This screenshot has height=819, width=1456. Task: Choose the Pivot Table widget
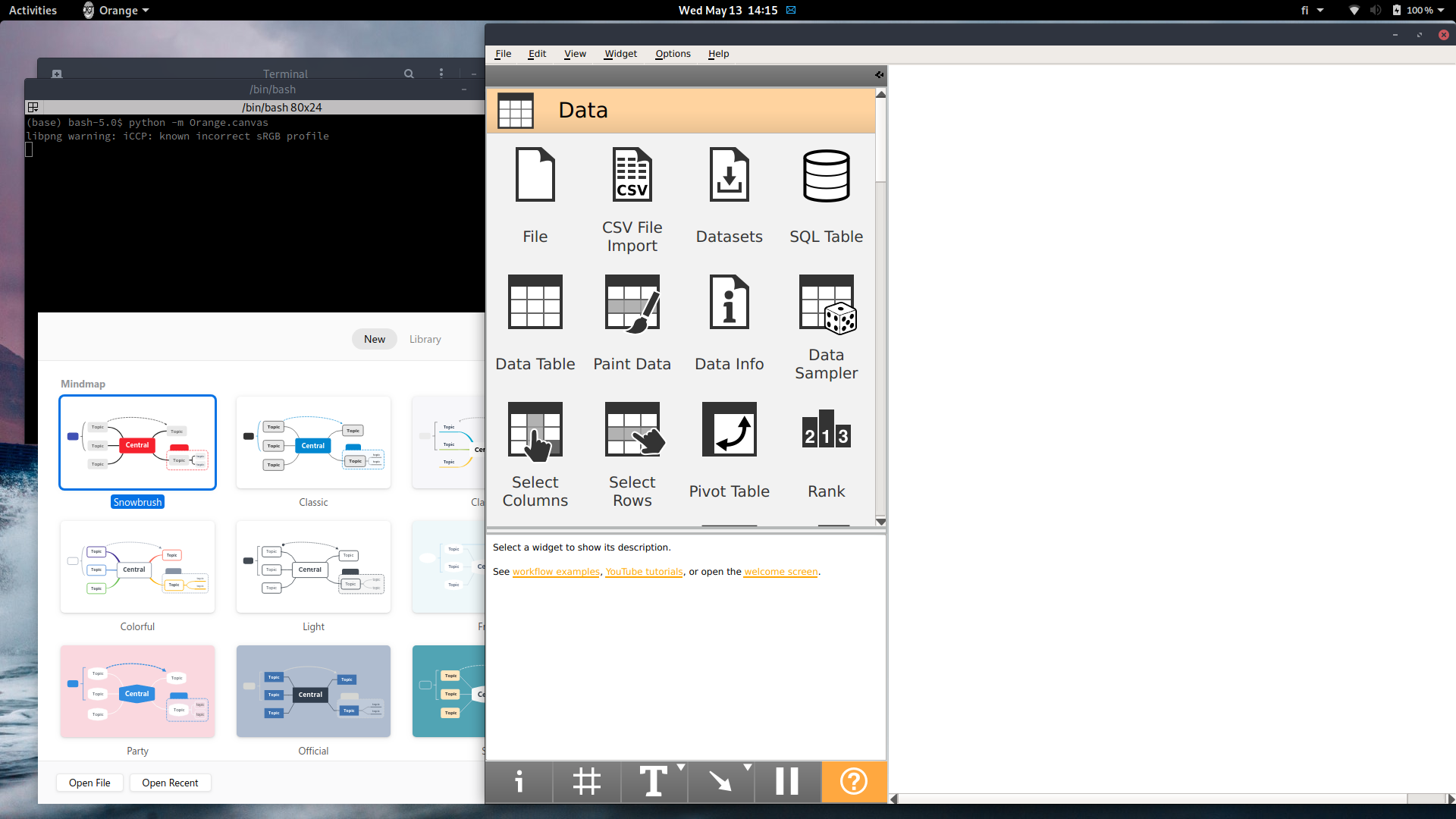[729, 449]
